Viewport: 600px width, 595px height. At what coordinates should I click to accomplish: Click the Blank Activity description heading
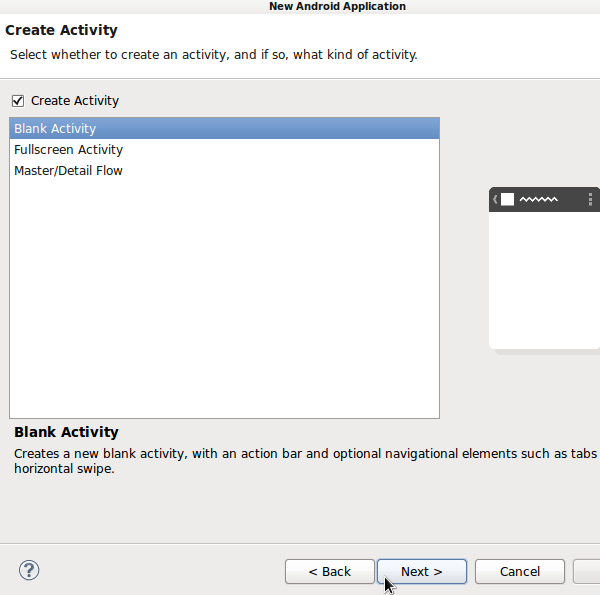pyautogui.click(x=66, y=432)
